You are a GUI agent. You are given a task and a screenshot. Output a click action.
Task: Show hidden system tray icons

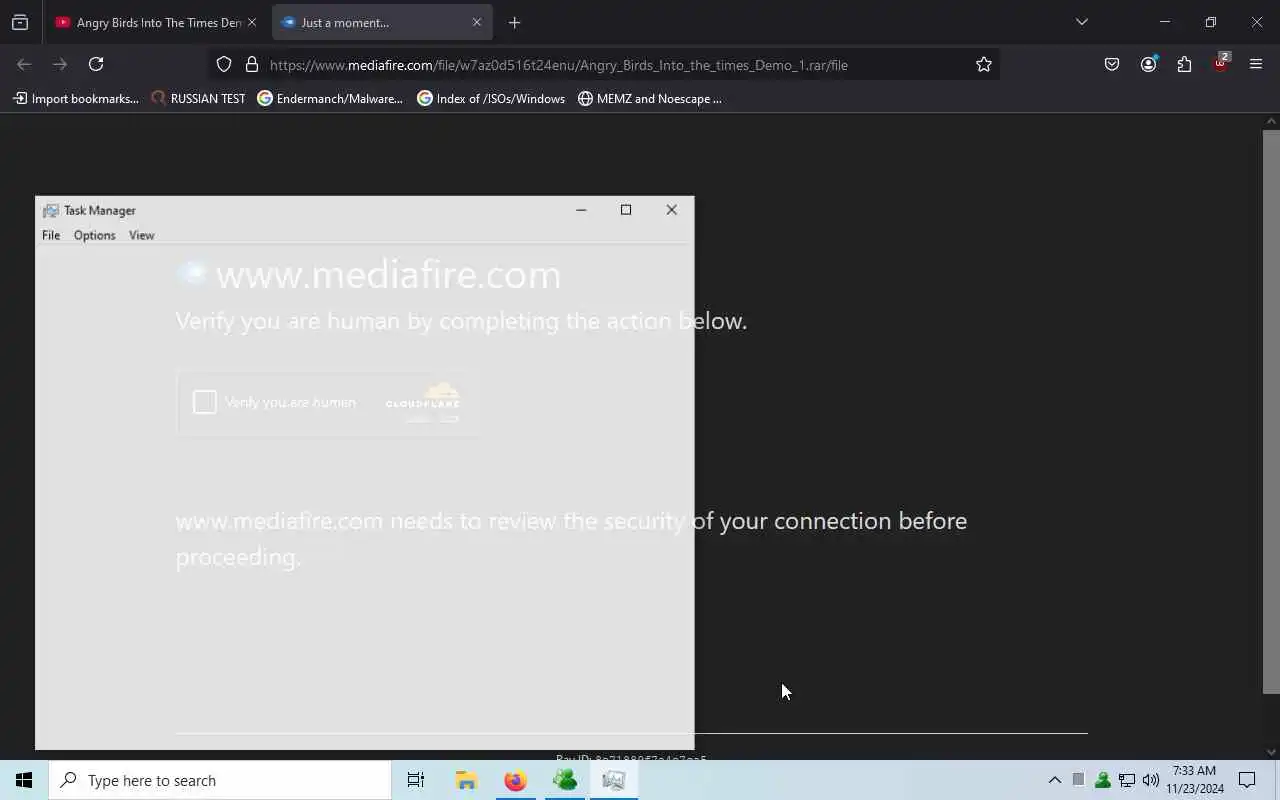tap(1054, 780)
